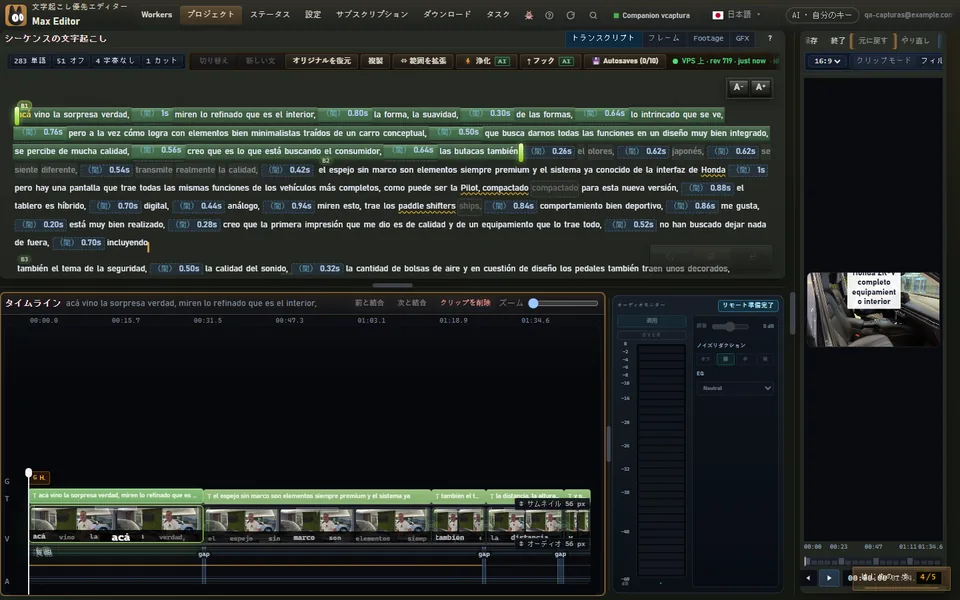Select the 'el espejo sin marco' subtitle clip
This screenshot has height=600, width=960.
click(318, 496)
